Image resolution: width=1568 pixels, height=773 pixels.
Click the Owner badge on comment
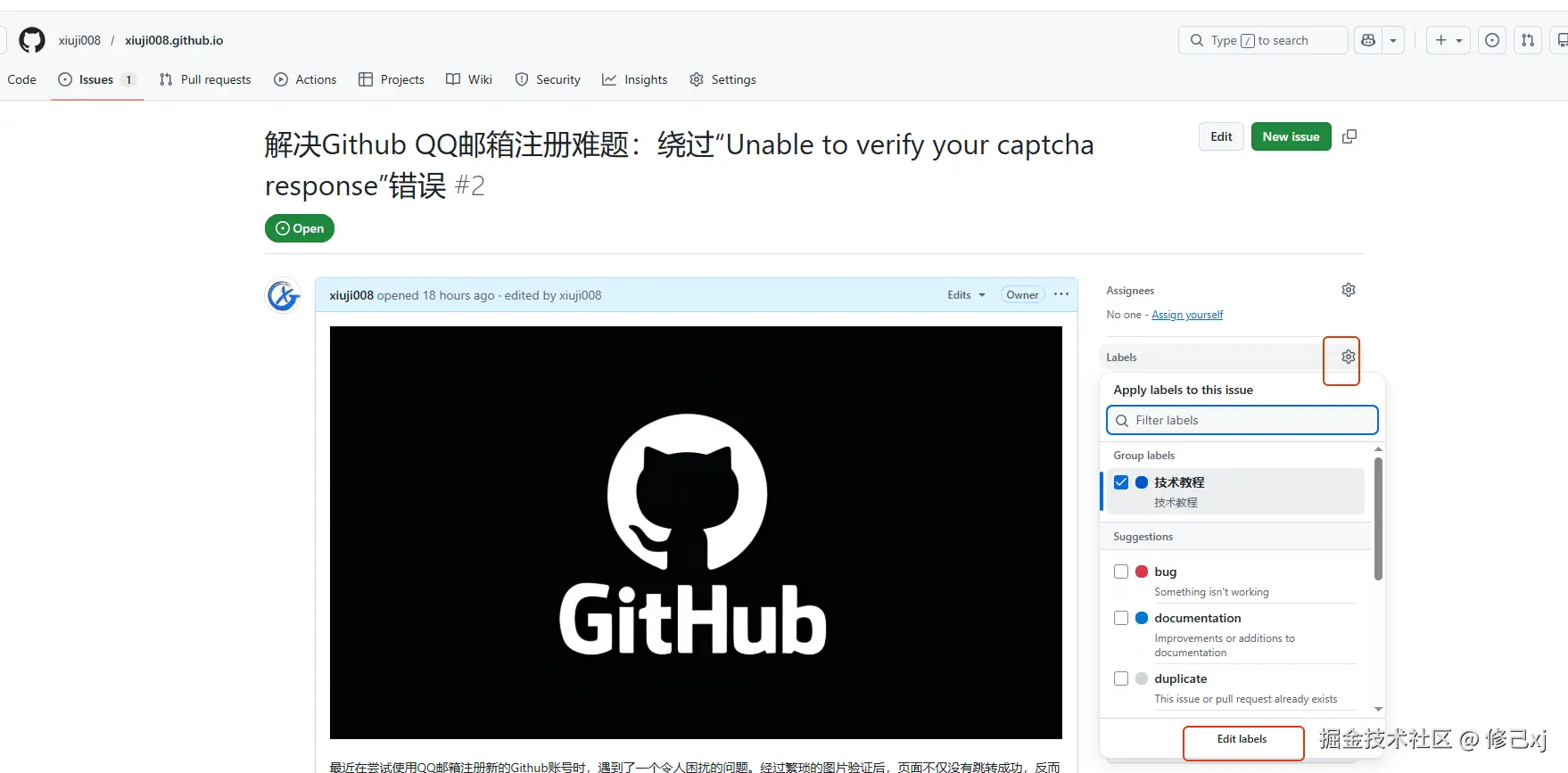coord(1022,295)
